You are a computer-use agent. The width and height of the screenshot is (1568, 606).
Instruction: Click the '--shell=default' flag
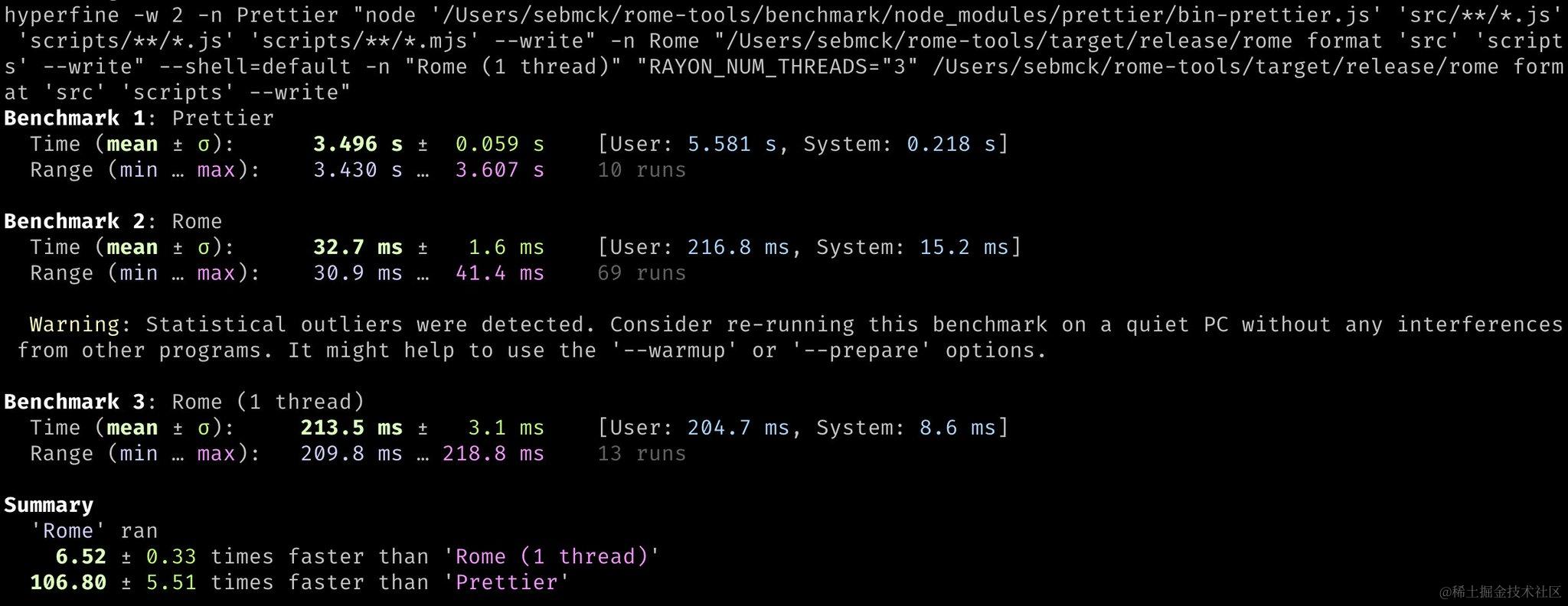[255, 67]
